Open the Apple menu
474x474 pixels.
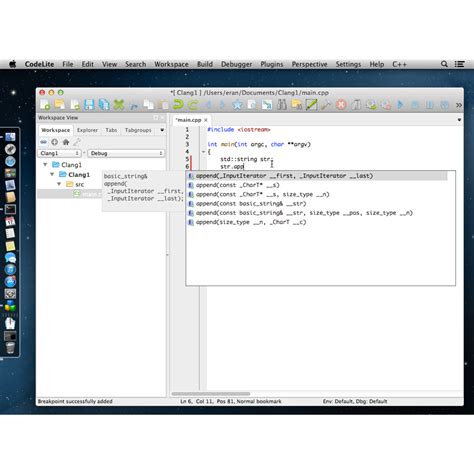pos(13,64)
